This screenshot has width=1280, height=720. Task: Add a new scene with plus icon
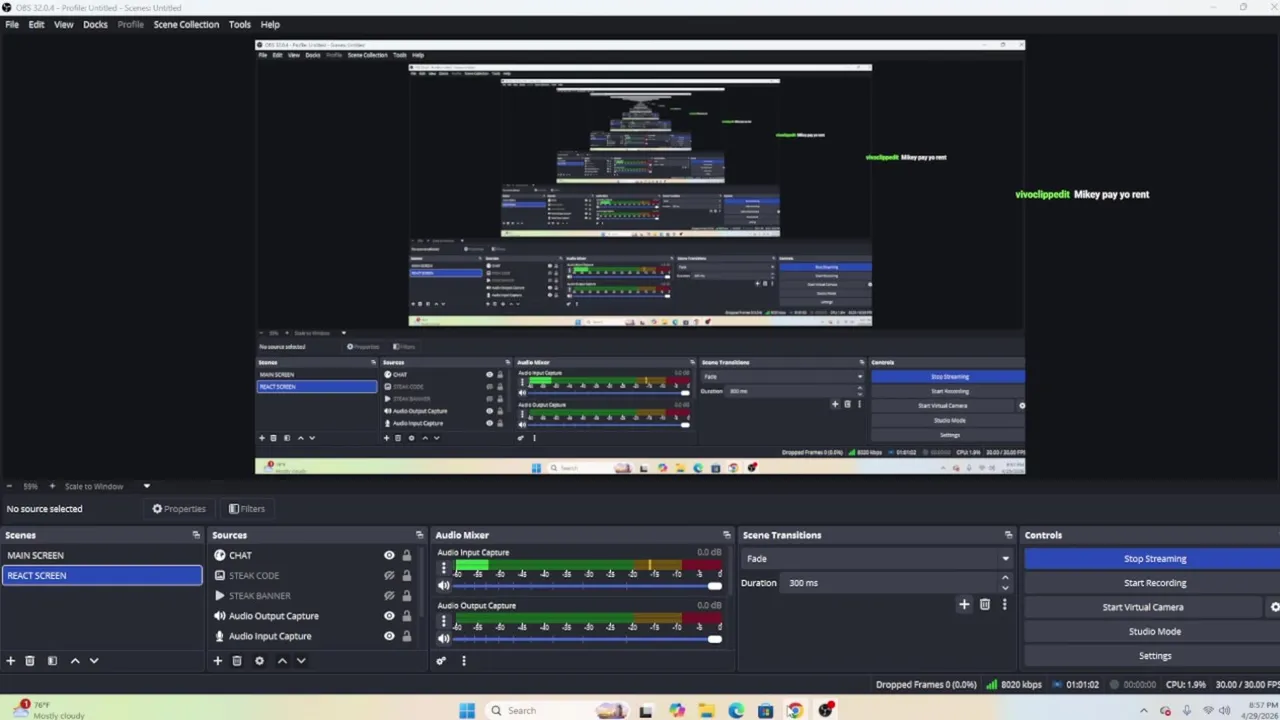tap(10, 660)
